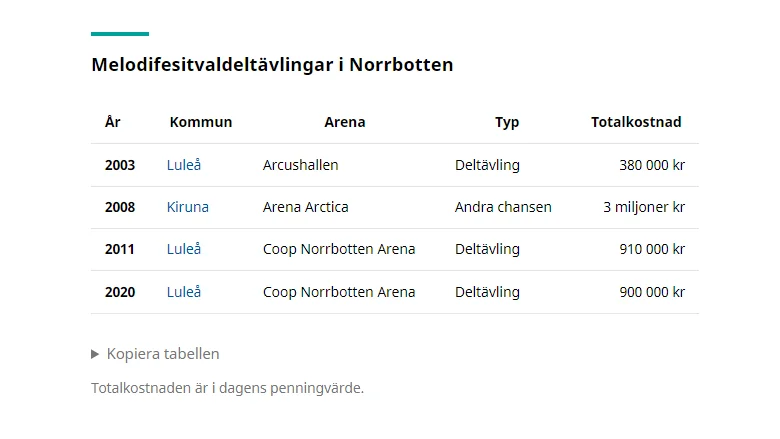Viewport: 780px width, 439px height.
Task: Expand the Kopiera tabellen disclosure triangle
Action: [95, 354]
